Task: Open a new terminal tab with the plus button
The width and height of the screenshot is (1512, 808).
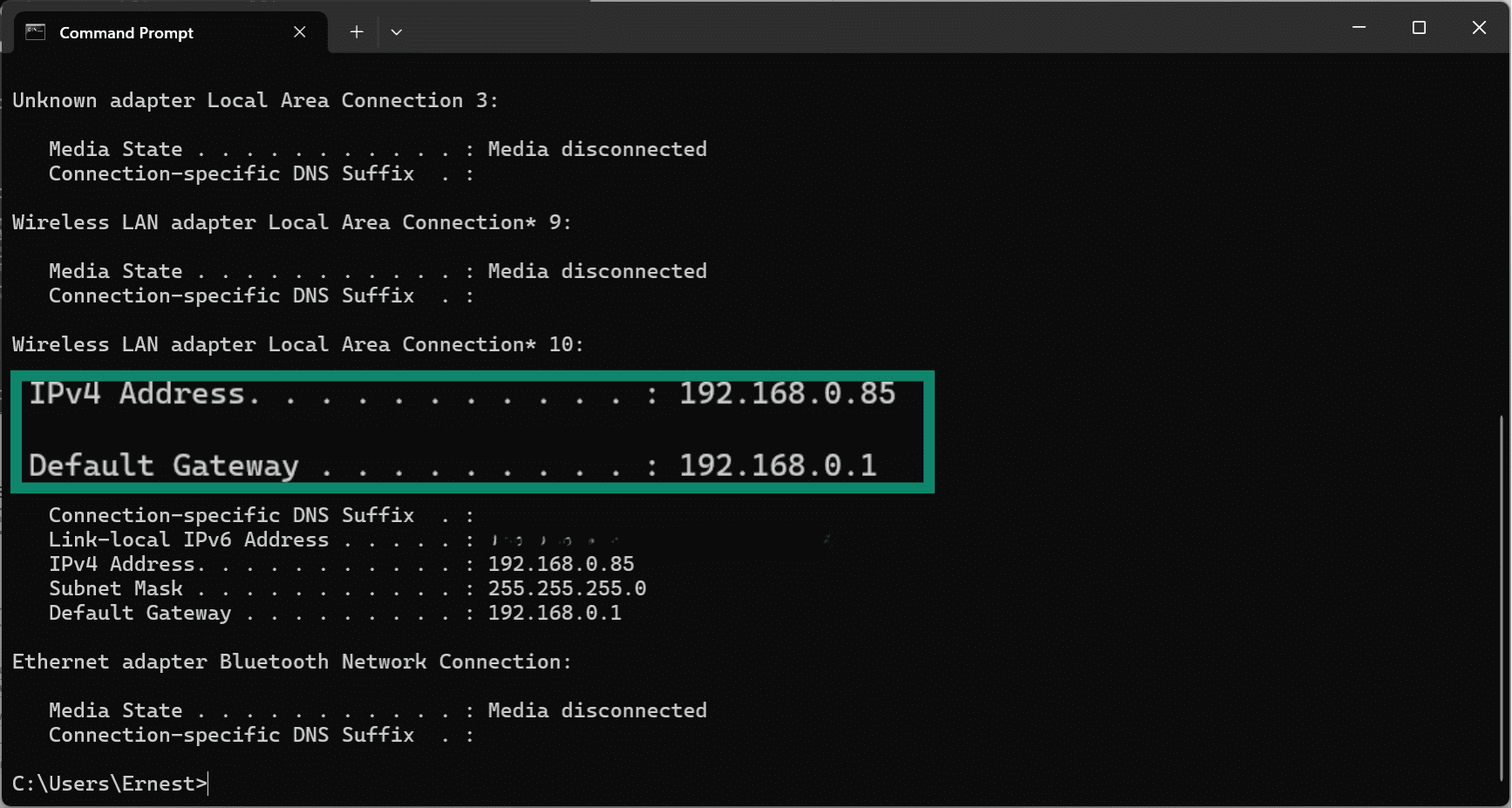Action: [x=357, y=31]
